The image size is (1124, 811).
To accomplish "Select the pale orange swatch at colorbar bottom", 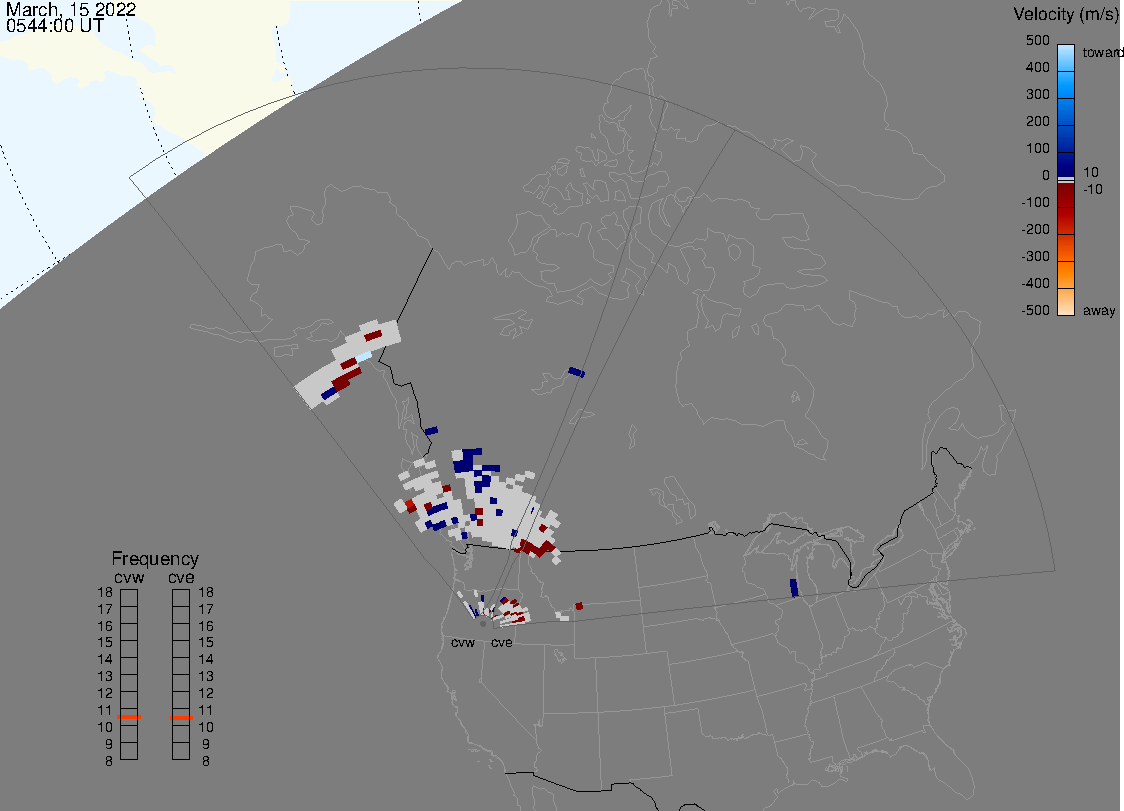I will [1066, 302].
